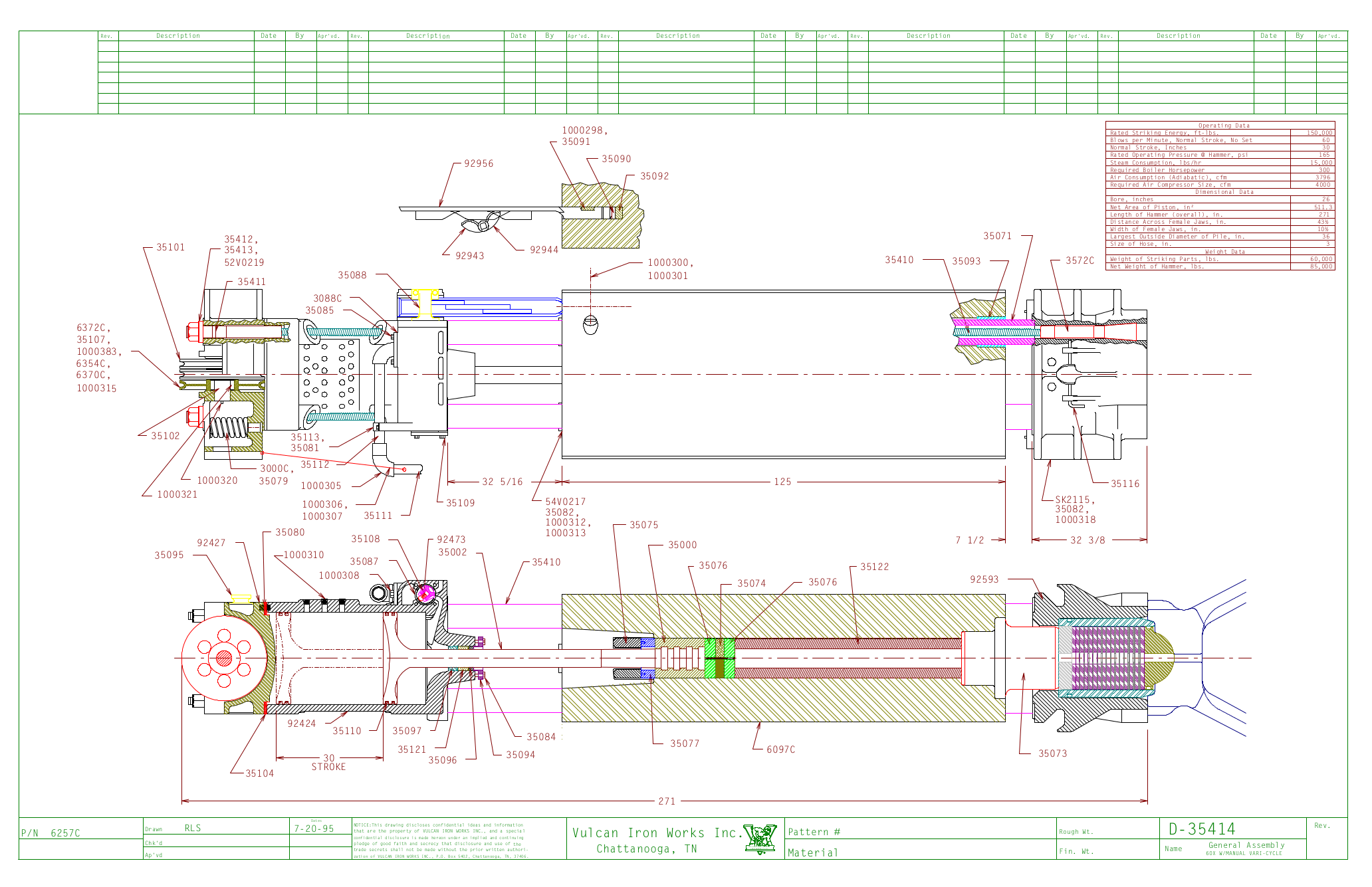Click part label 35116
Screen dimensions: 1372x887
pos(1125,484)
